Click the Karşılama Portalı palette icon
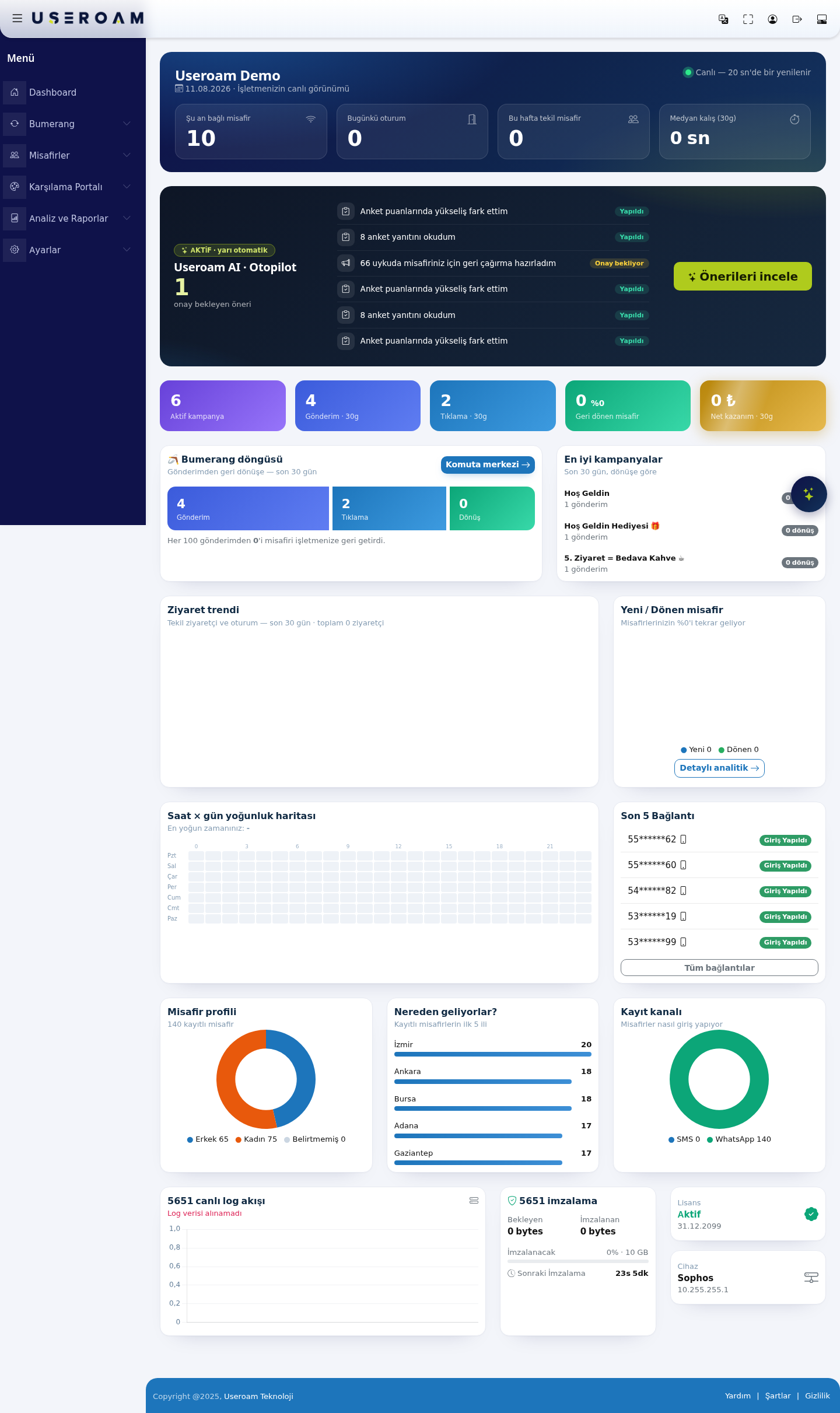This screenshot has height=1413, width=840. (15, 187)
